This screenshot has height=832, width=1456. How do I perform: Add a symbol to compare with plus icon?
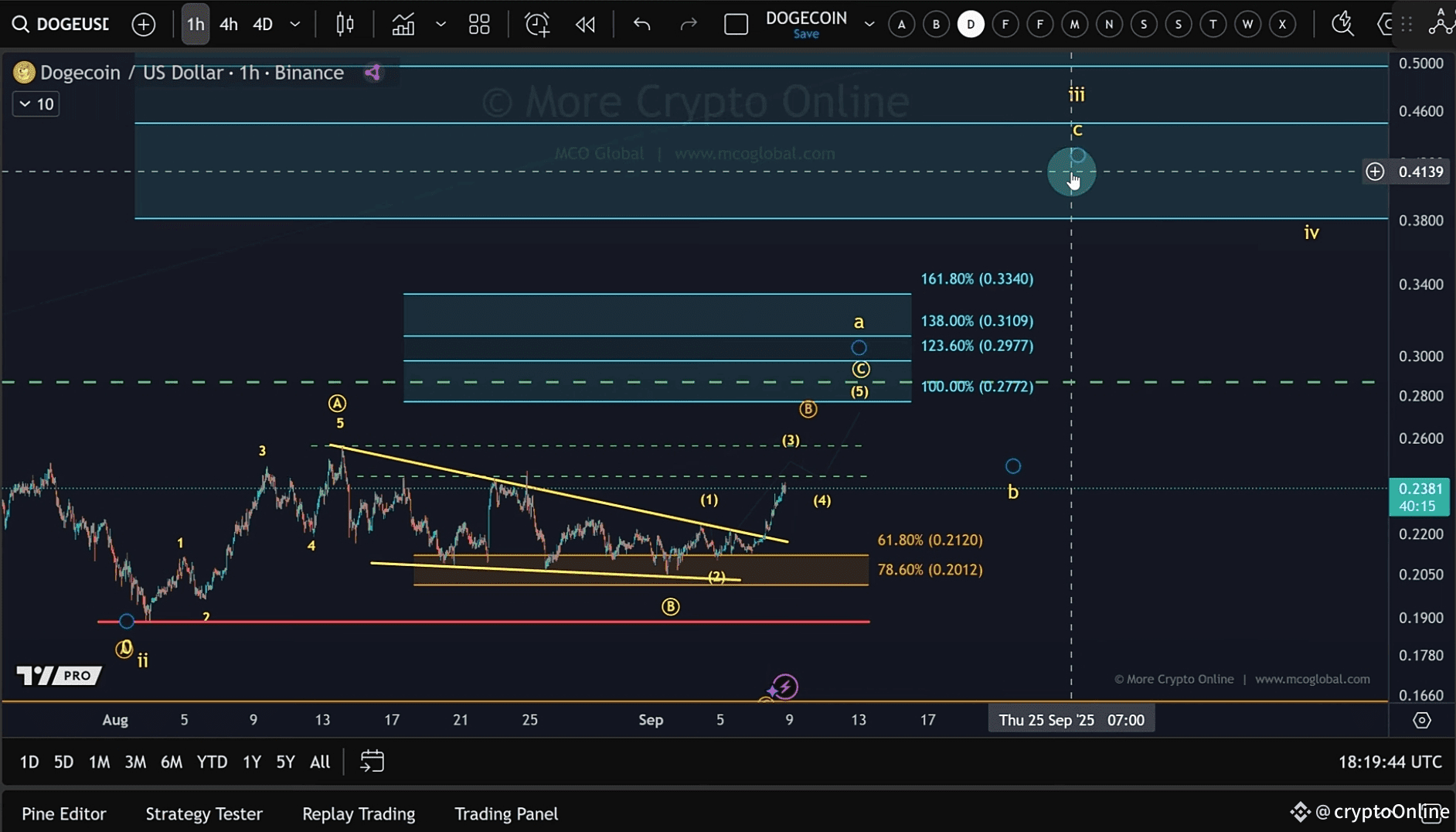tap(143, 24)
